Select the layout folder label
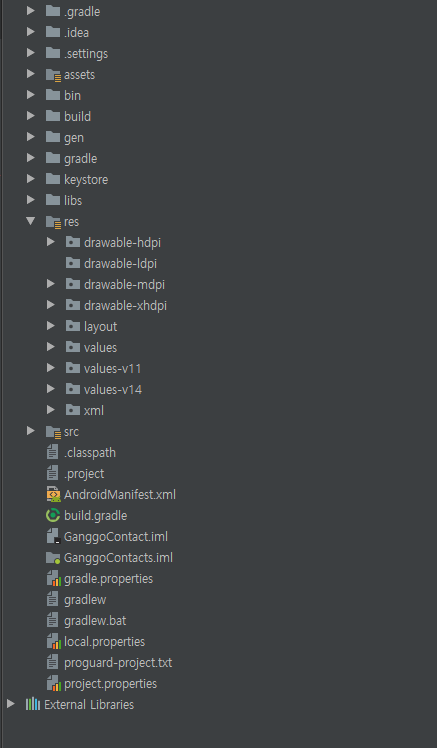 coord(100,326)
